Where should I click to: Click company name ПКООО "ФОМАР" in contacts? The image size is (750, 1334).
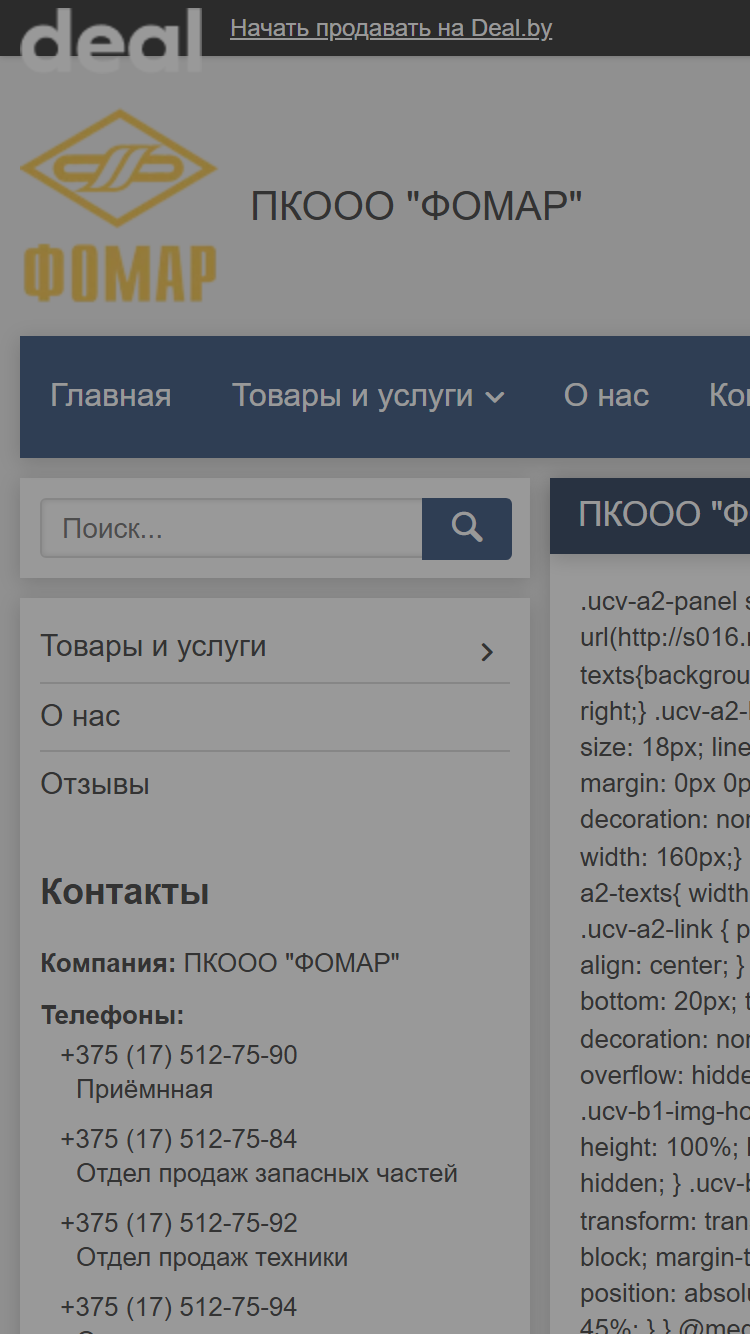[292, 964]
